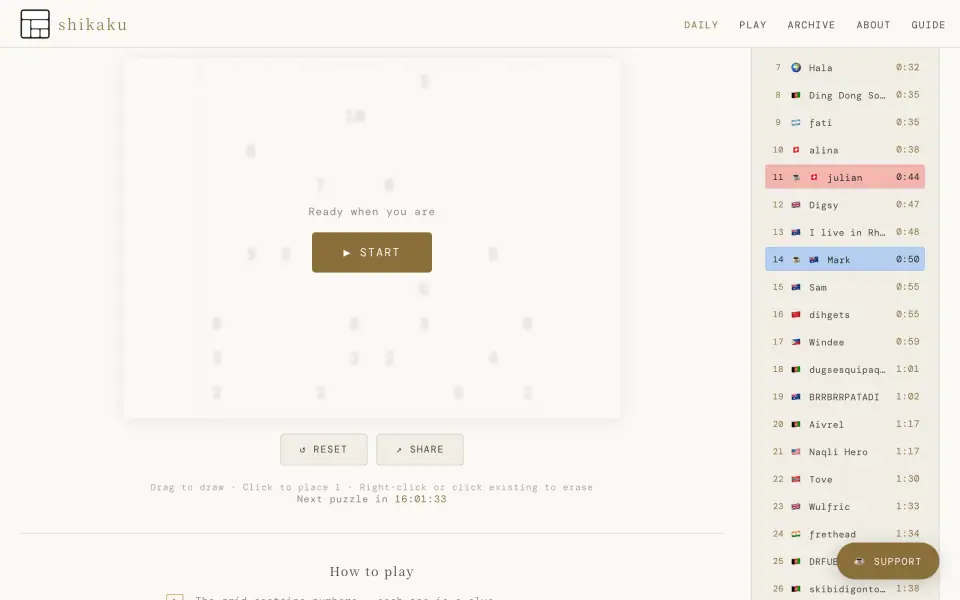Image resolution: width=960 pixels, height=600 pixels.
Task: Open the GUIDE menu item
Action: (928, 25)
